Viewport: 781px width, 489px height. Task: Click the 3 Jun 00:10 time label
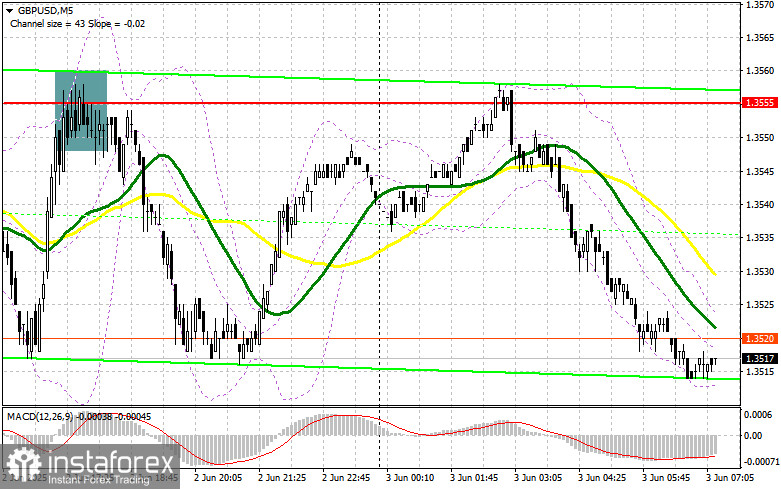click(410, 478)
